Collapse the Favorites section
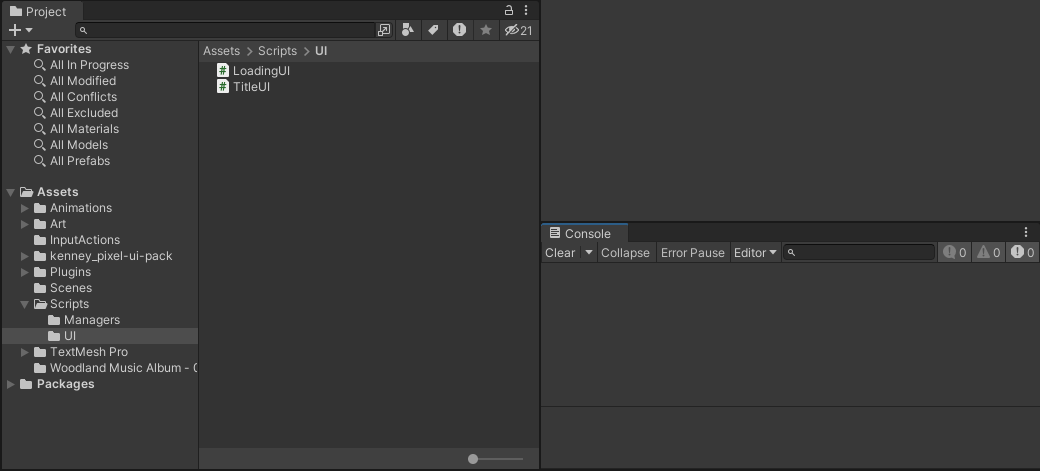Screen dimensions: 1040x471 11,49
